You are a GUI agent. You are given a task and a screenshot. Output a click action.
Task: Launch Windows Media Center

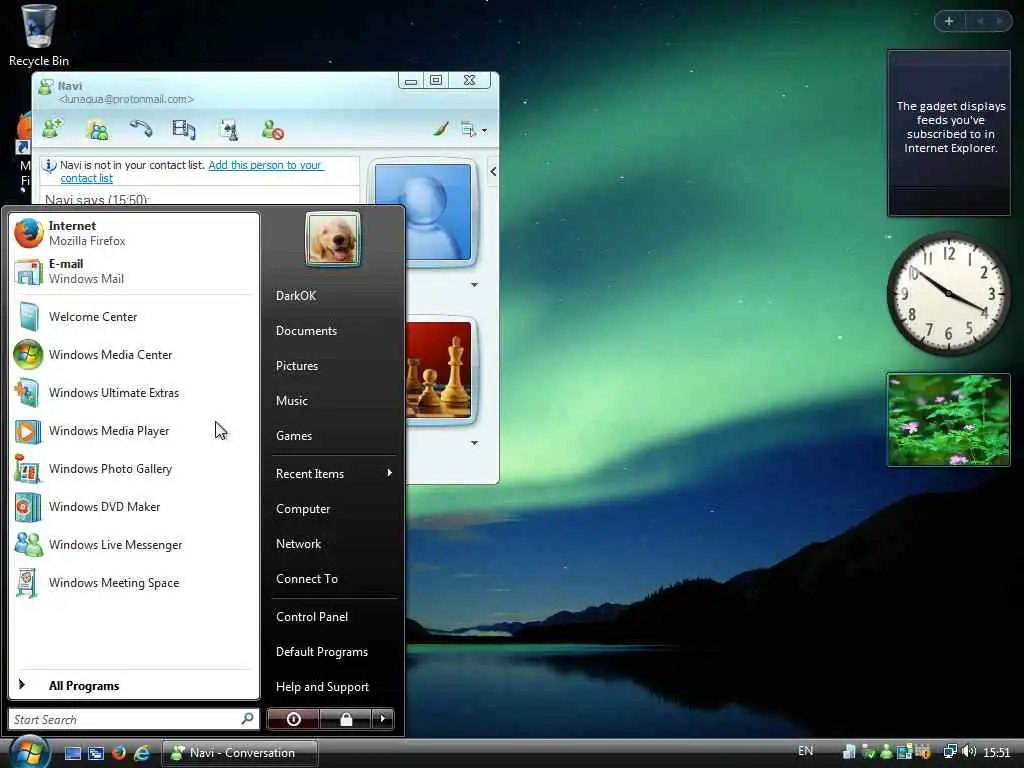point(134,355)
